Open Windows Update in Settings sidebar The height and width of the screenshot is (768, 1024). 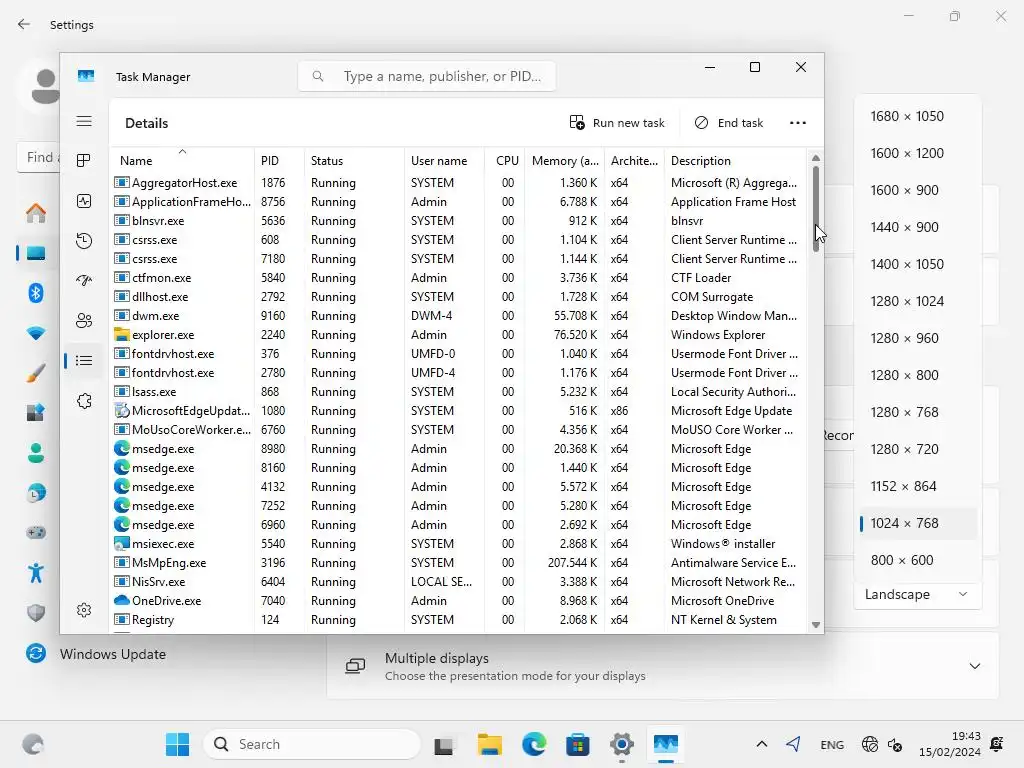[x=95, y=654]
